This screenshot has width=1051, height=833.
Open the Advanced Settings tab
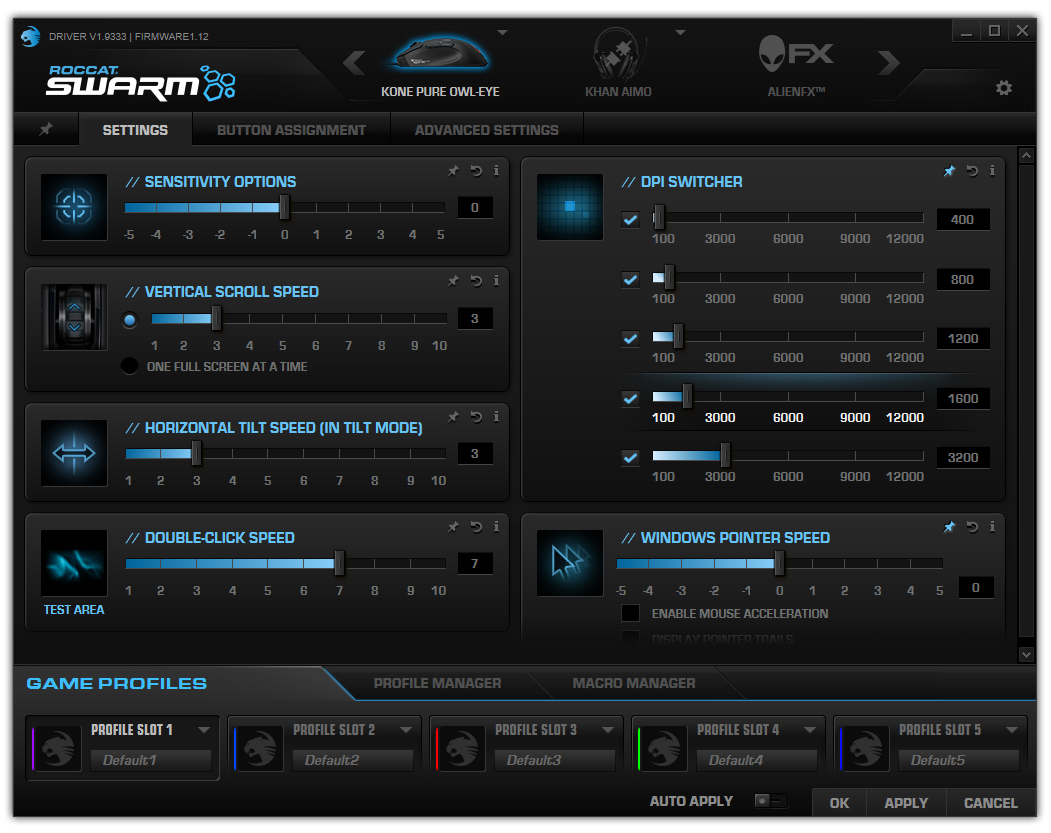pyautogui.click(x=487, y=130)
